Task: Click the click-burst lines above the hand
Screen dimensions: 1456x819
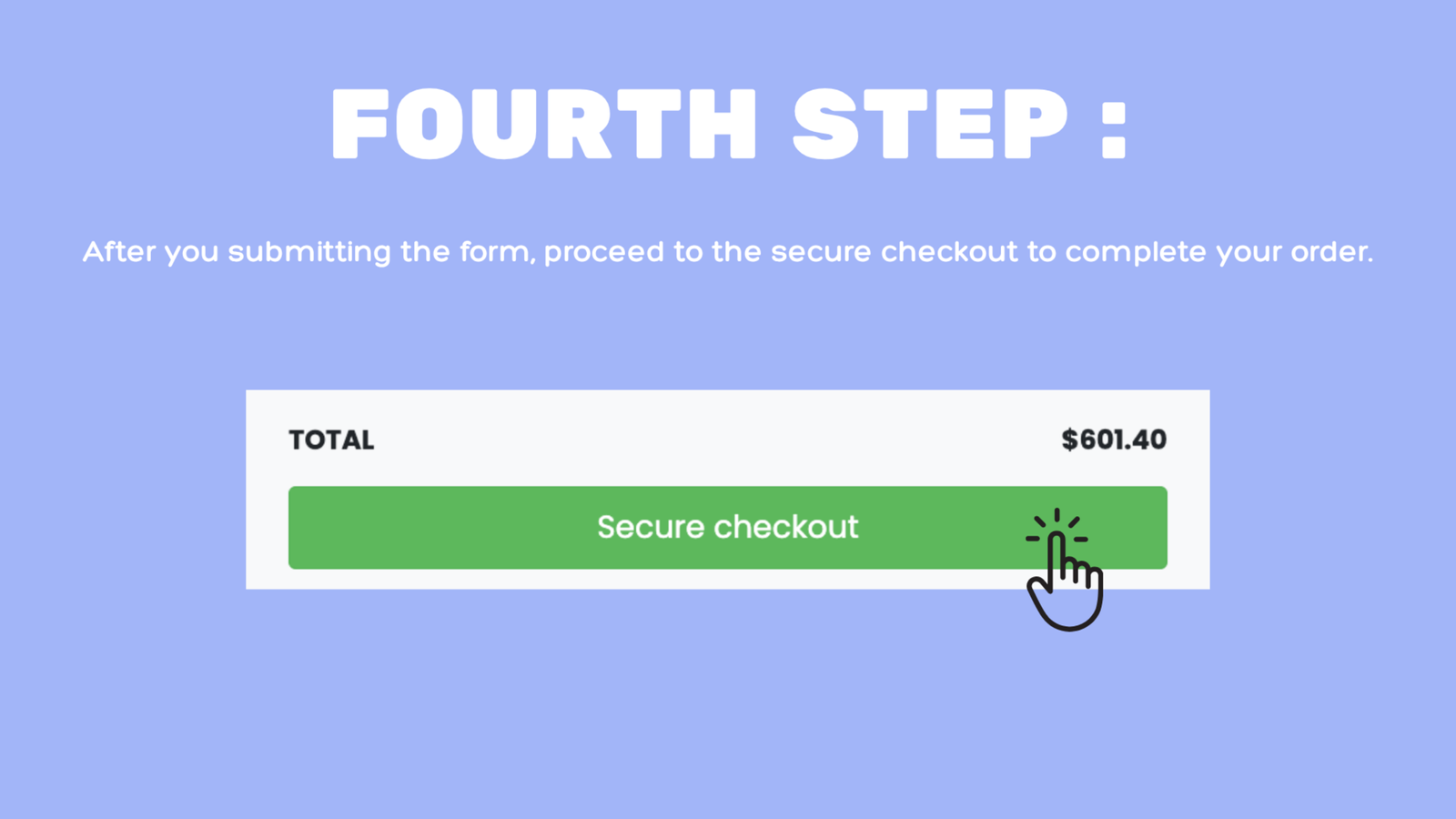Action: click(x=1057, y=522)
